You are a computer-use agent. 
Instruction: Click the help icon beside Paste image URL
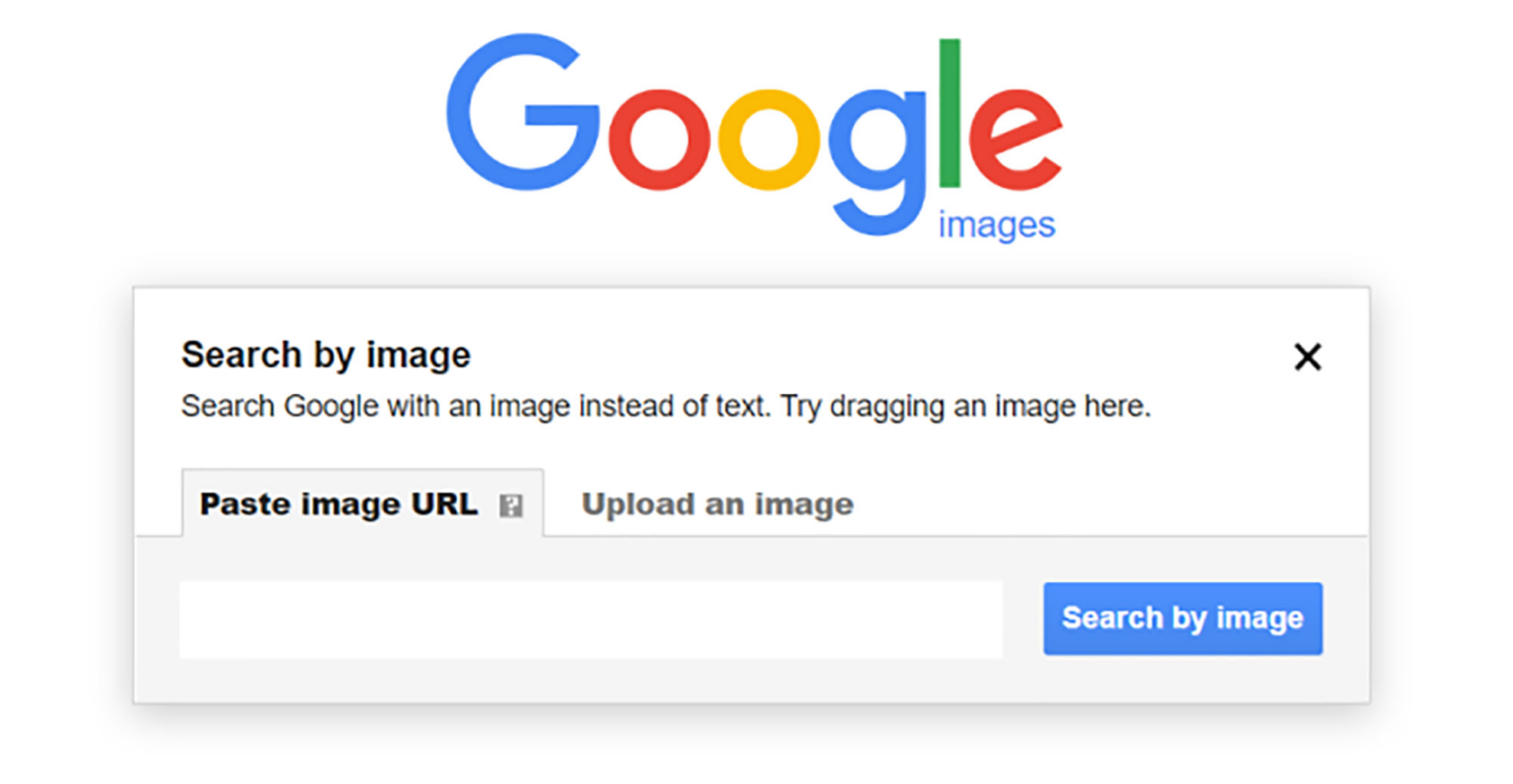(510, 506)
